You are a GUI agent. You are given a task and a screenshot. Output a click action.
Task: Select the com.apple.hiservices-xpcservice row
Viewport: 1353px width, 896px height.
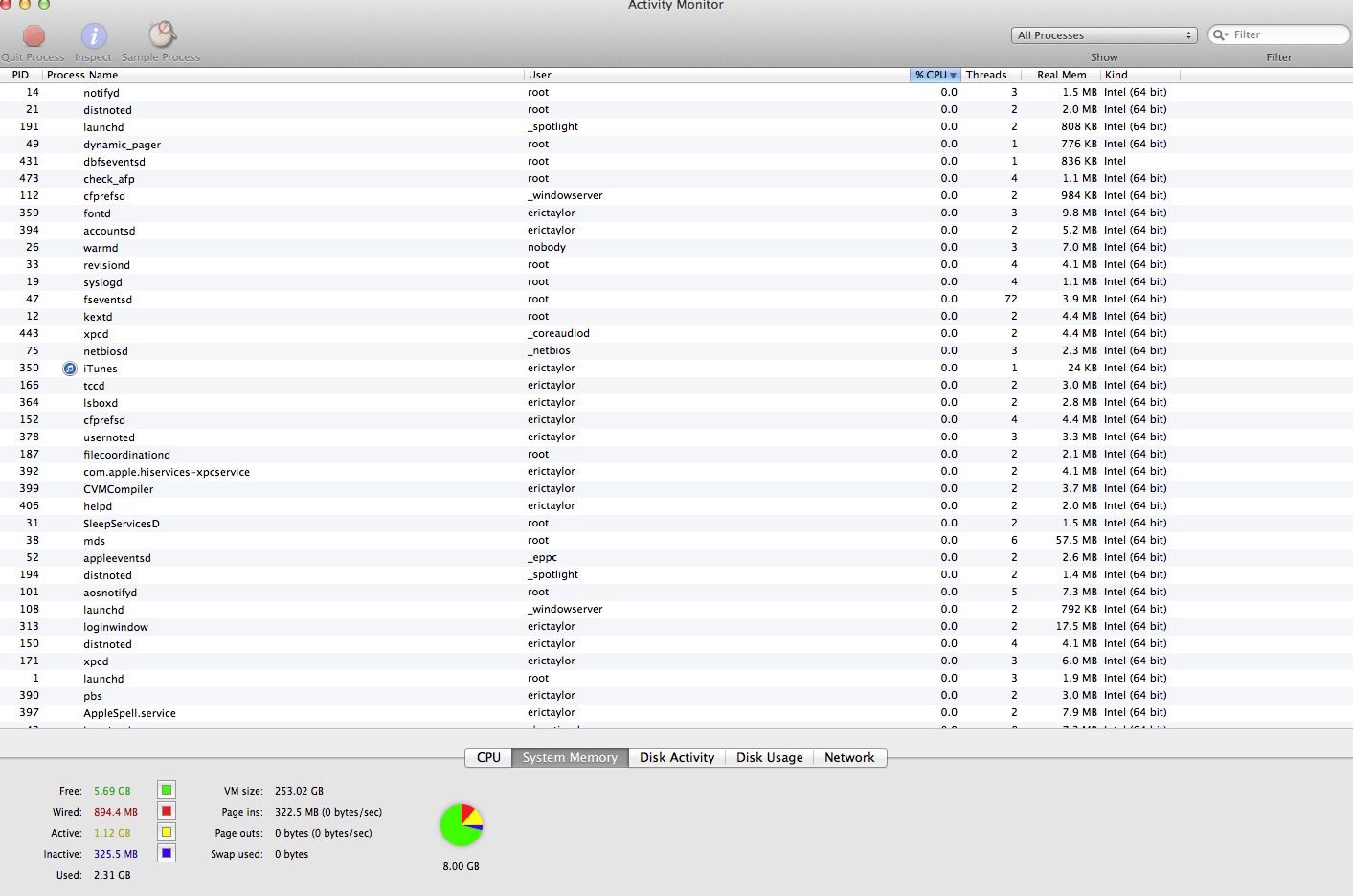pos(676,472)
